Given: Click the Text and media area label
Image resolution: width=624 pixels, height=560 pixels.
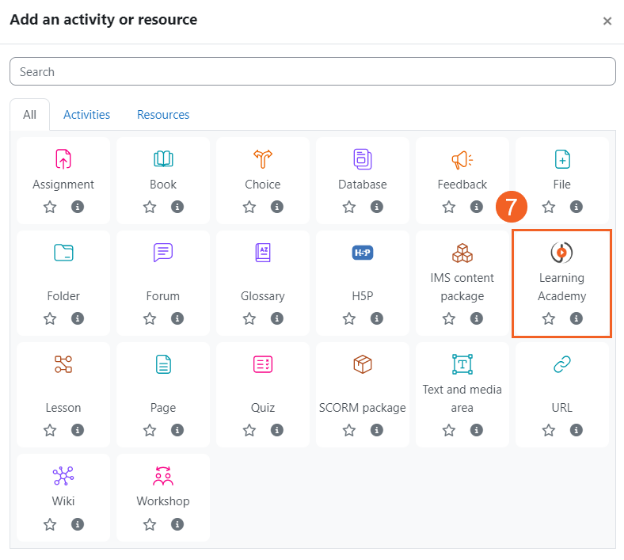Looking at the screenshot, I should pos(462,398).
